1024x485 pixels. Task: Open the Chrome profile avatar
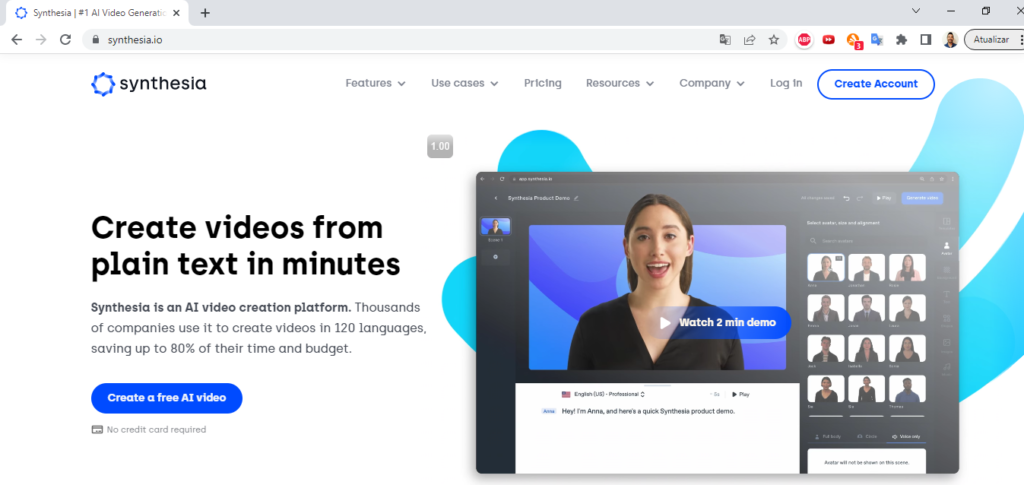950,40
